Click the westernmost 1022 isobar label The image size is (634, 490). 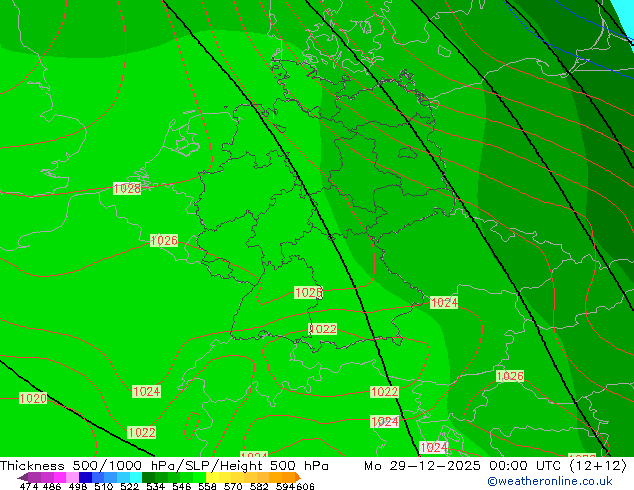(142, 433)
